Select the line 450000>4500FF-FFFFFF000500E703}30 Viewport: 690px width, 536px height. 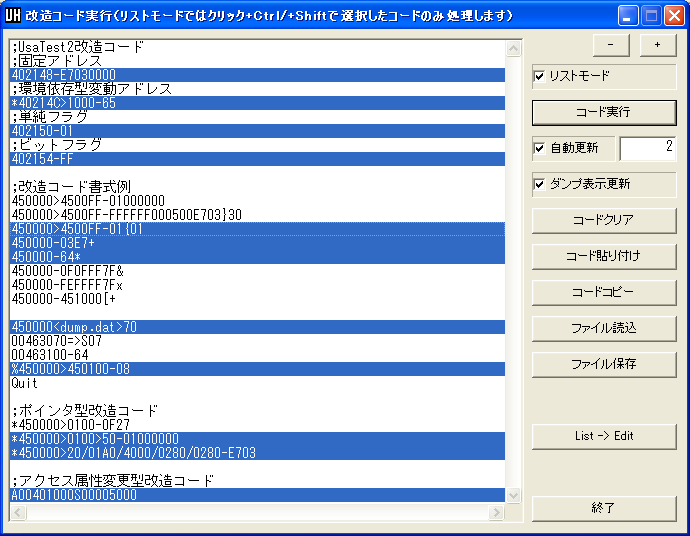click(x=257, y=215)
